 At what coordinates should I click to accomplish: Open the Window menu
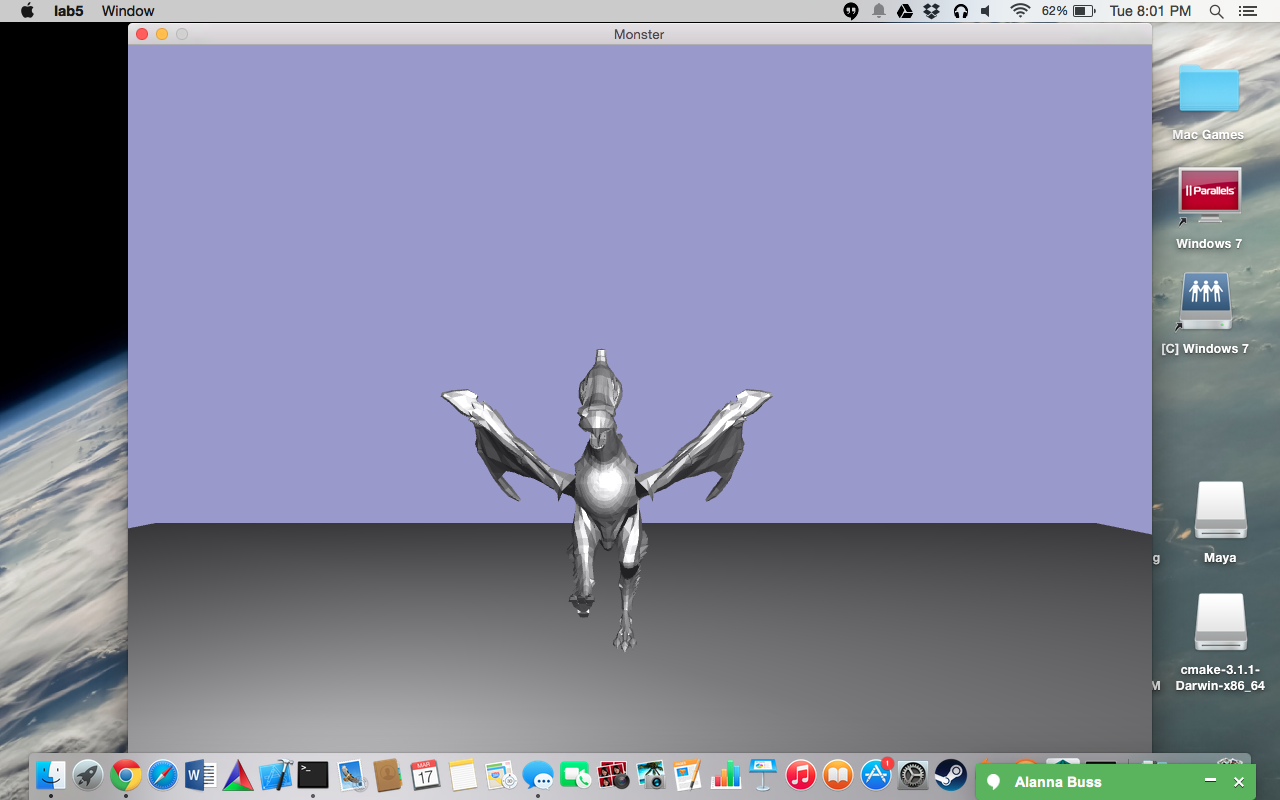click(x=128, y=11)
